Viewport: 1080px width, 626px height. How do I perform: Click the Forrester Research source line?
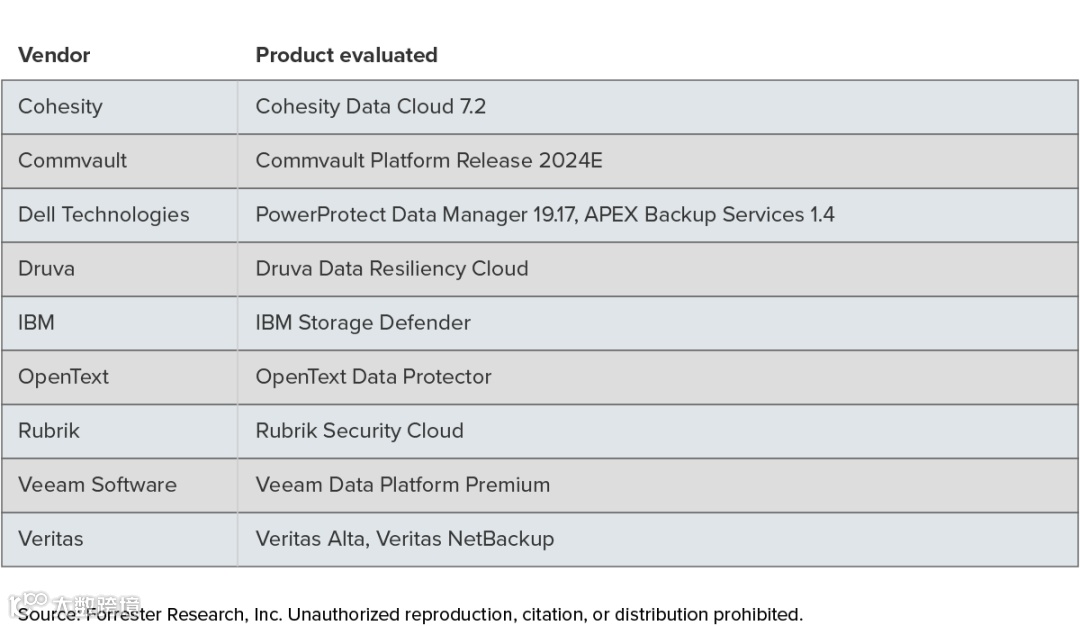point(410,614)
